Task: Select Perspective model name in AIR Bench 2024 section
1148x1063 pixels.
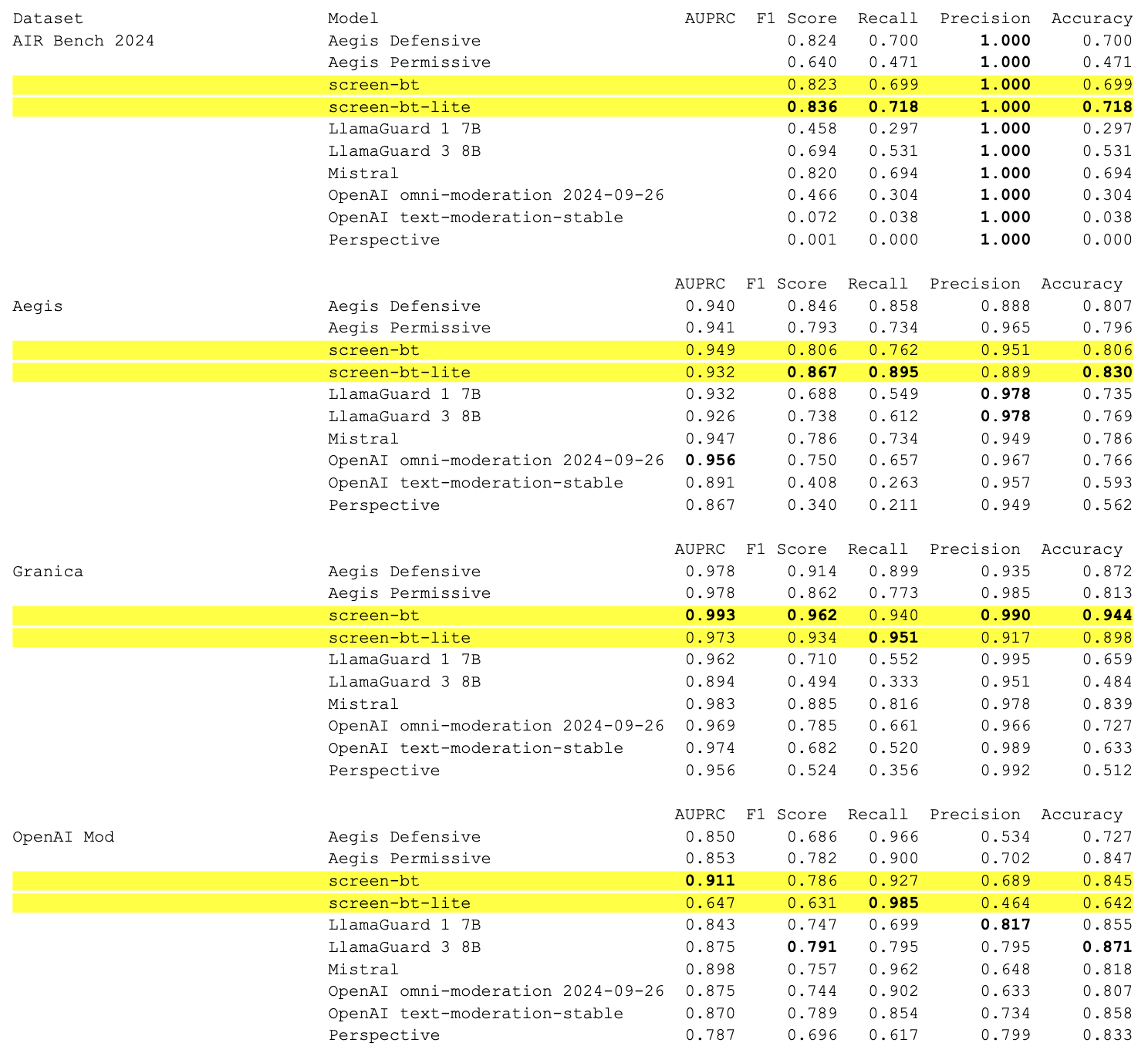Action: point(383,240)
